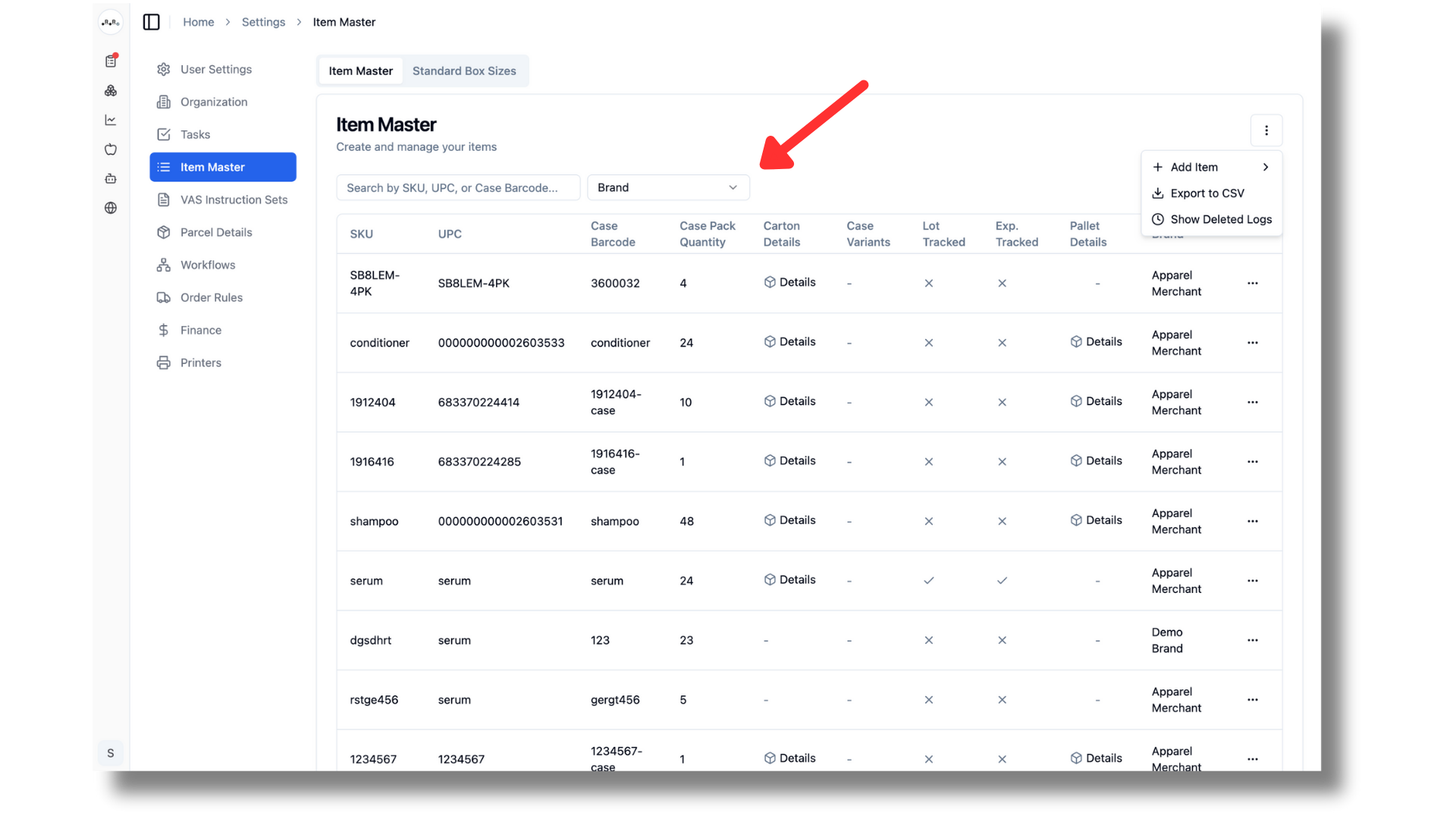Click UPC 683370224414
Image resolution: width=1456 pixels, height=819 pixels.
(x=479, y=402)
